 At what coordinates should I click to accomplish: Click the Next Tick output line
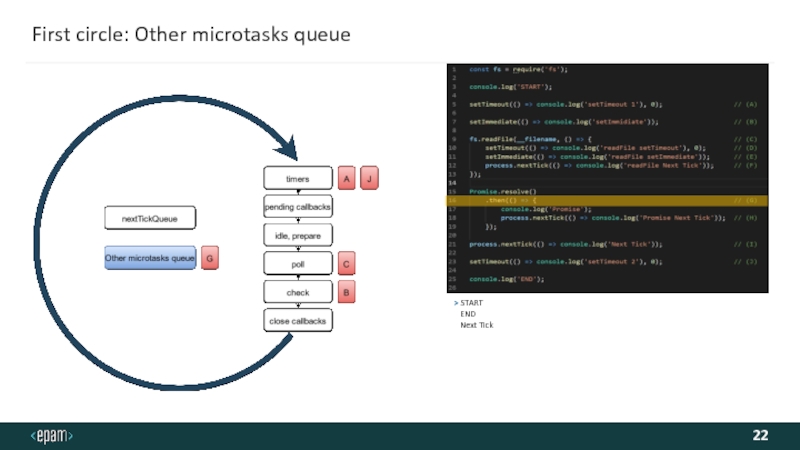point(476,325)
